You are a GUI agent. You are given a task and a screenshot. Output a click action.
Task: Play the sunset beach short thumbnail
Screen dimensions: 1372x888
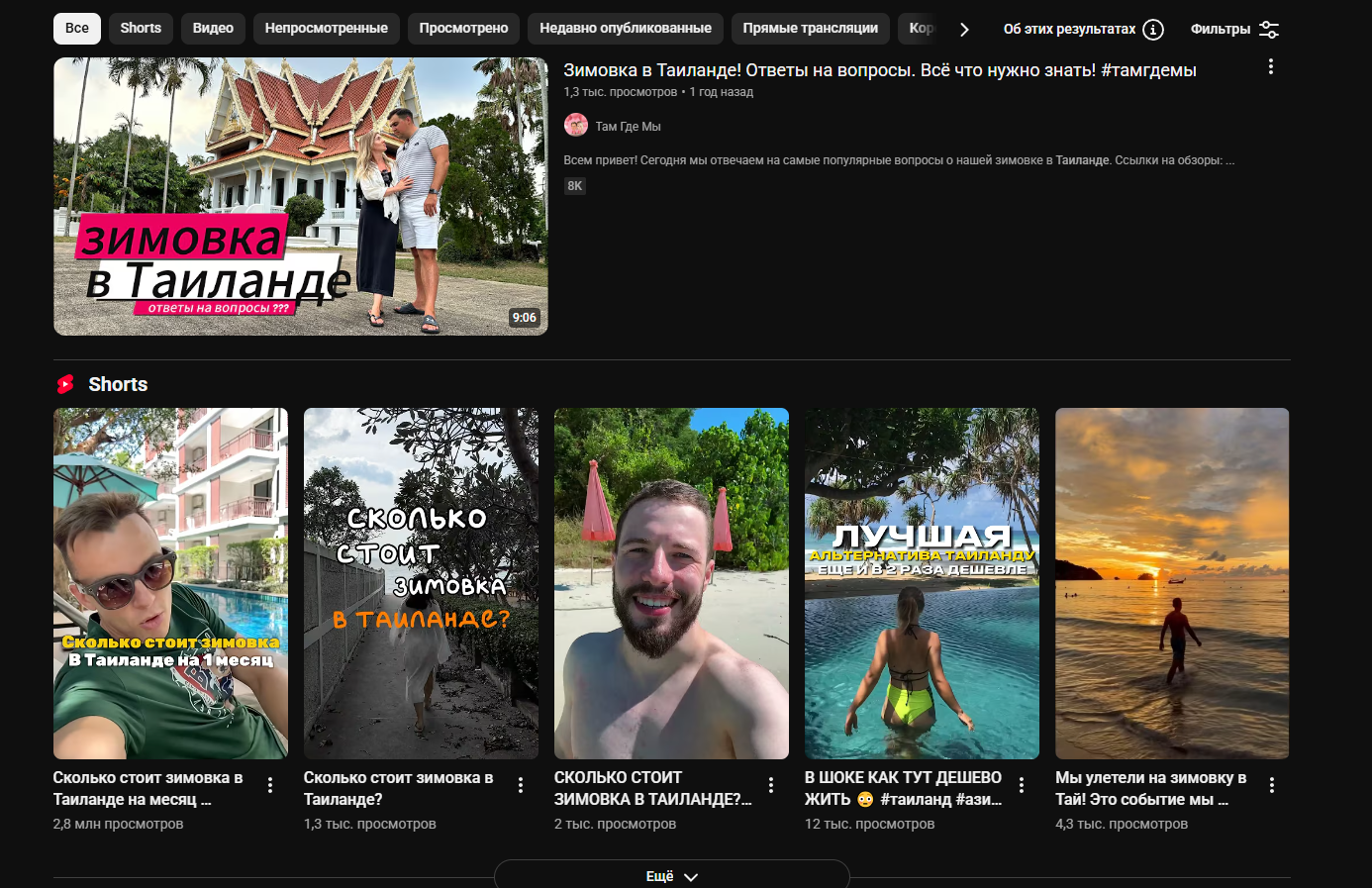[x=1172, y=583]
